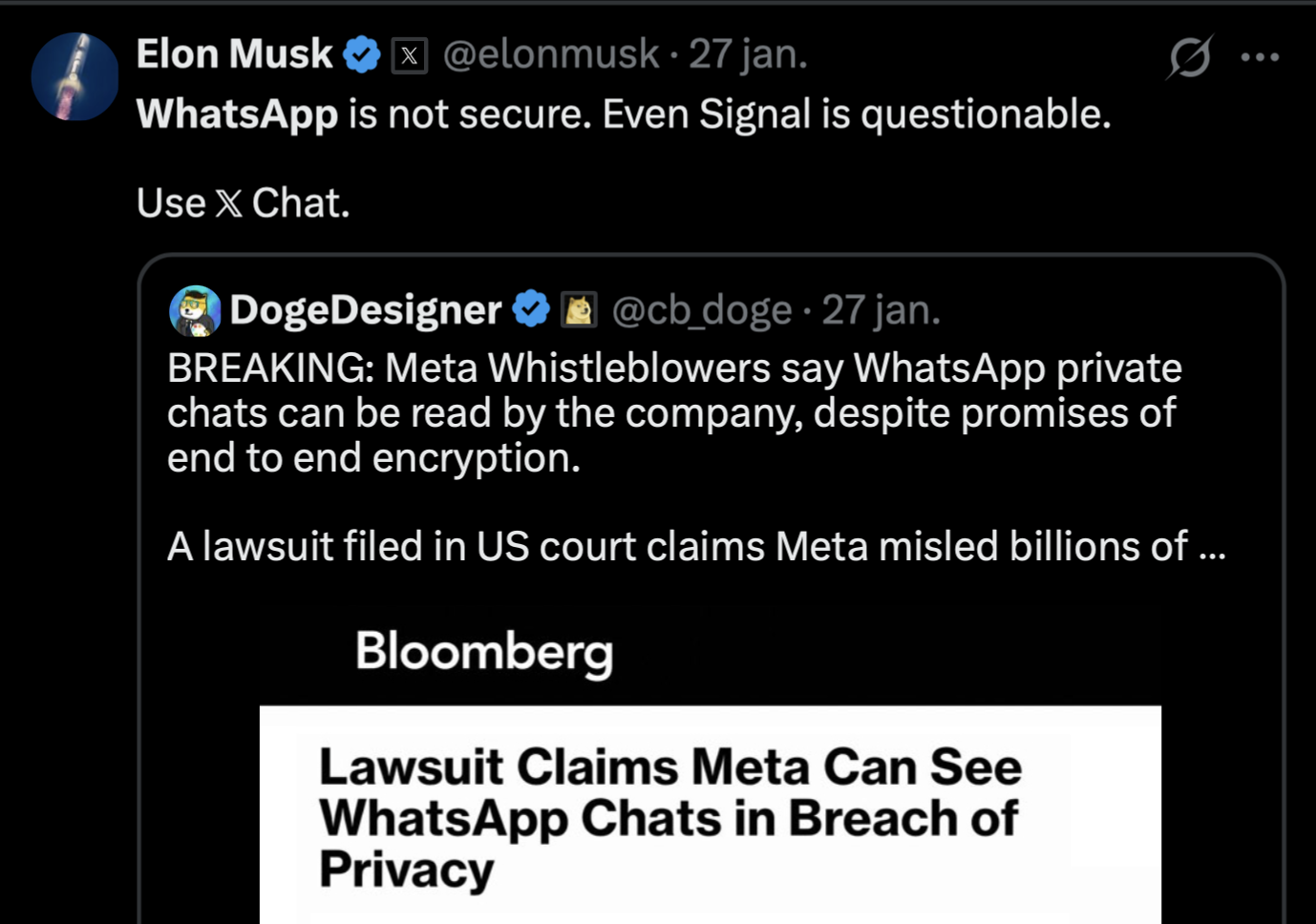
Task: Go to the @elonmusk handle
Action: pos(551,54)
